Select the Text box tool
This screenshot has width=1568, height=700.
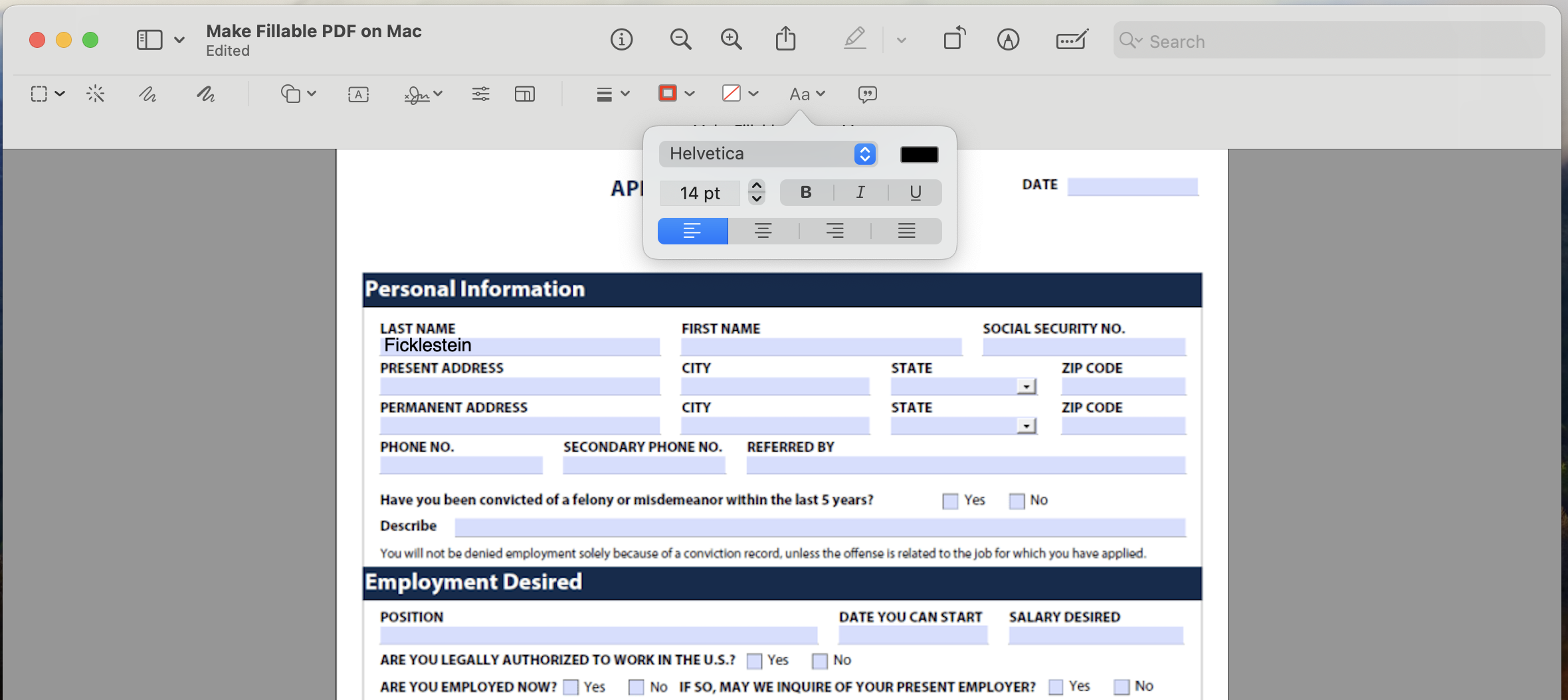tap(357, 94)
